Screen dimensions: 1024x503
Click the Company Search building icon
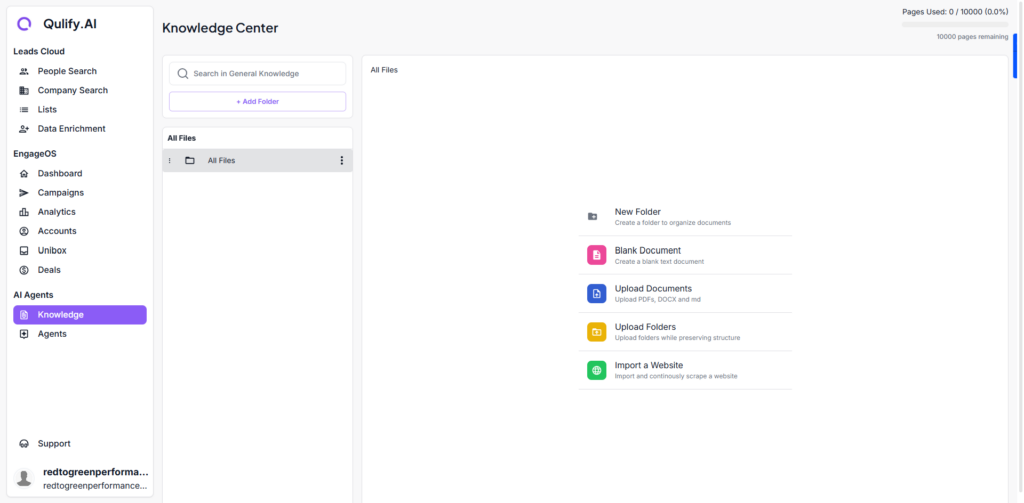point(24,90)
